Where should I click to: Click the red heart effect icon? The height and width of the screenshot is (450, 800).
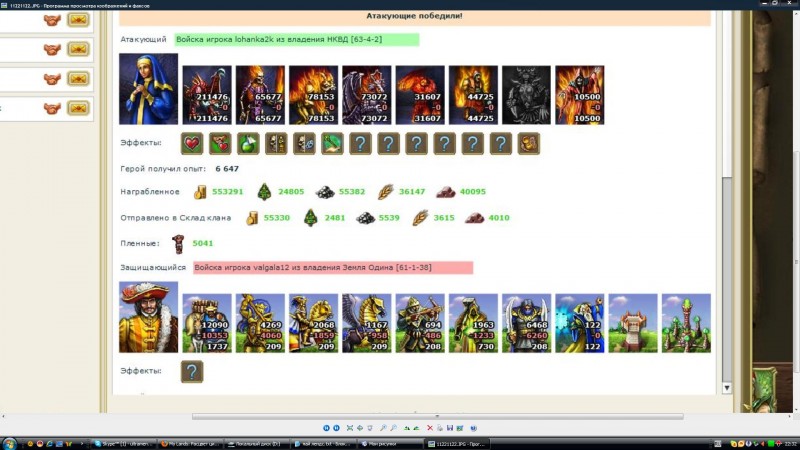point(192,143)
